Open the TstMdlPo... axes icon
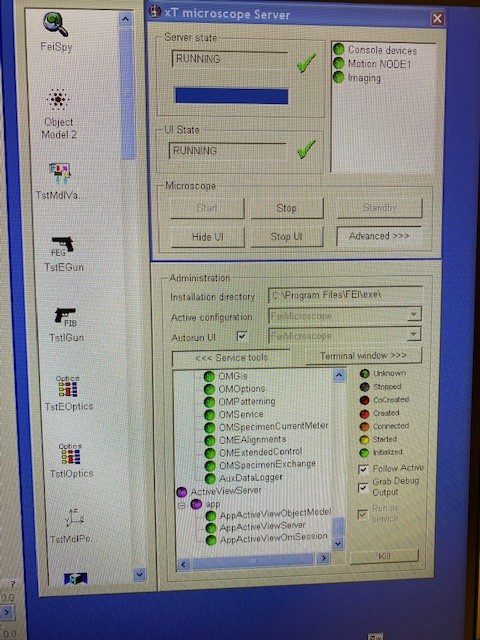 click(x=73, y=519)
